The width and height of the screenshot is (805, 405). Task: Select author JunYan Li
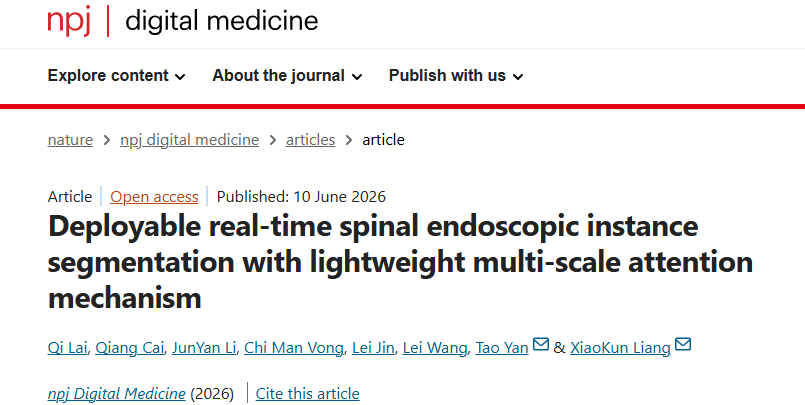[204, 348]
